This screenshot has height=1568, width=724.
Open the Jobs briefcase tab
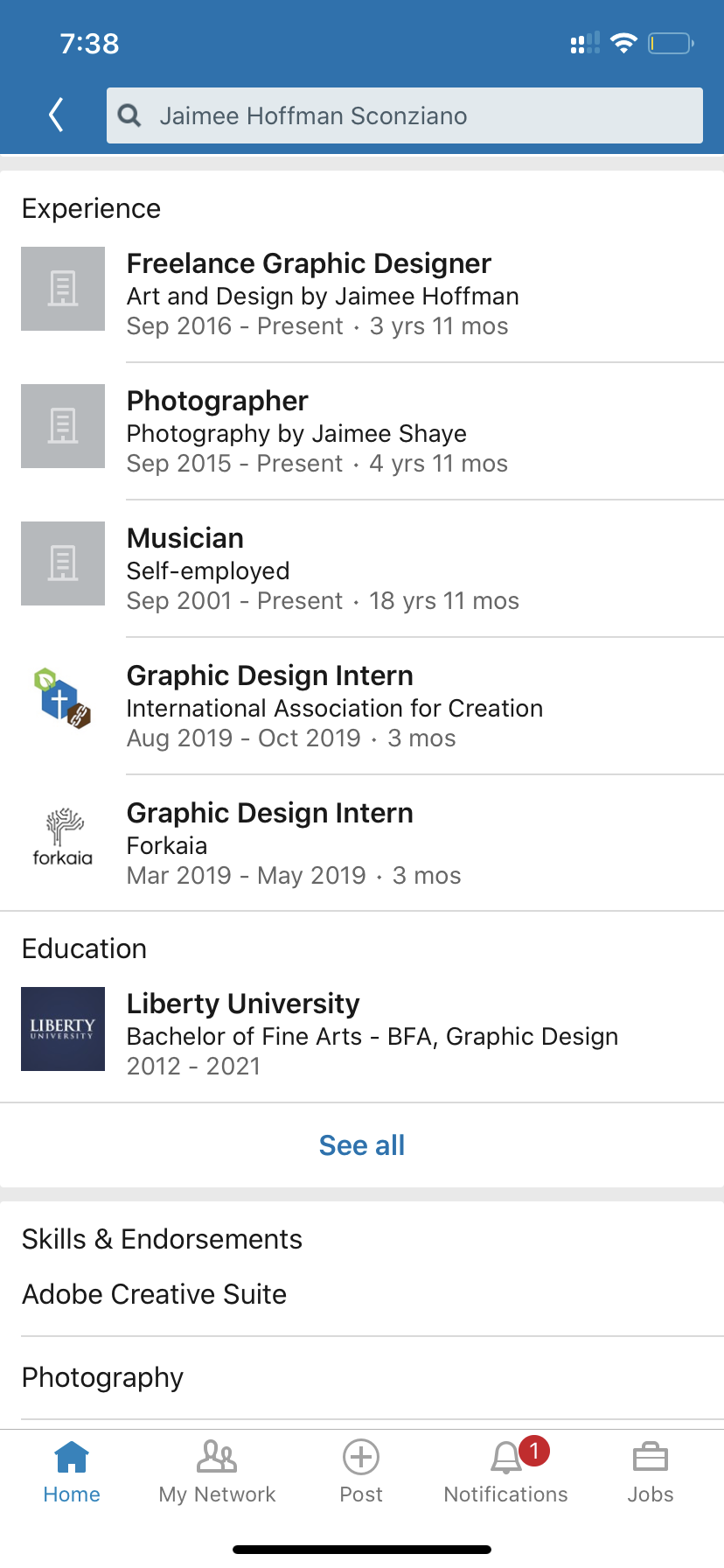point(651,1472)
